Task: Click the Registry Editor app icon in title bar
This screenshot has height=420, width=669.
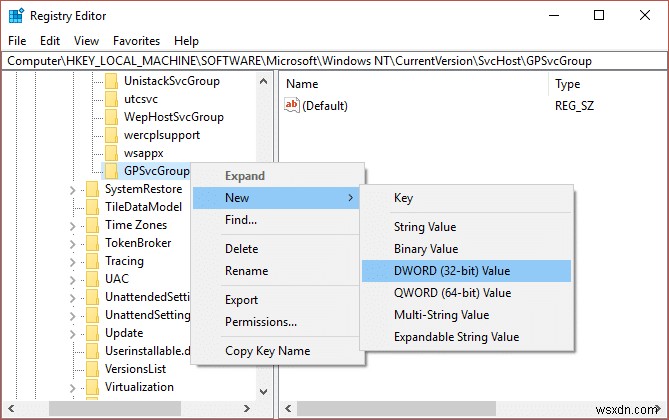Action: click(x=17, y=16)
